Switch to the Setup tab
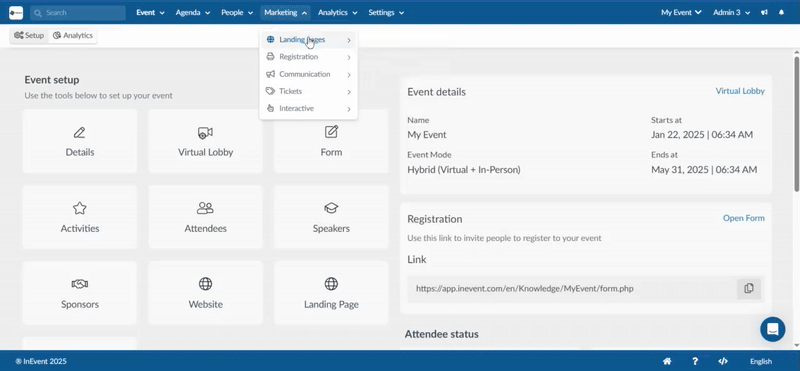Image resolution: width=800 pixels, height=371 pixels. point(29,36)
